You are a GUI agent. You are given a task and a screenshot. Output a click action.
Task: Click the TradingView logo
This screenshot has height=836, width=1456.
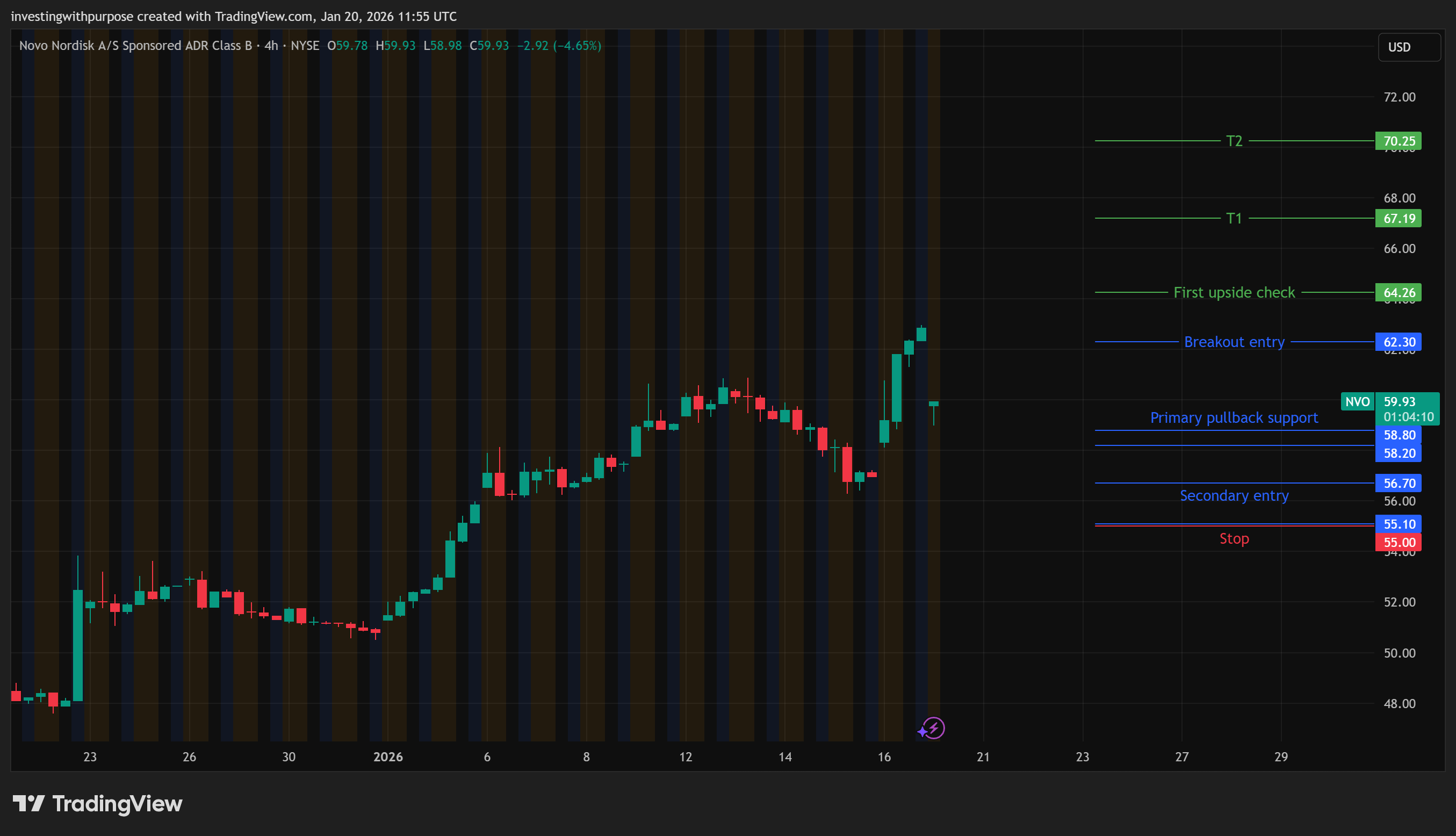point(98,803)
